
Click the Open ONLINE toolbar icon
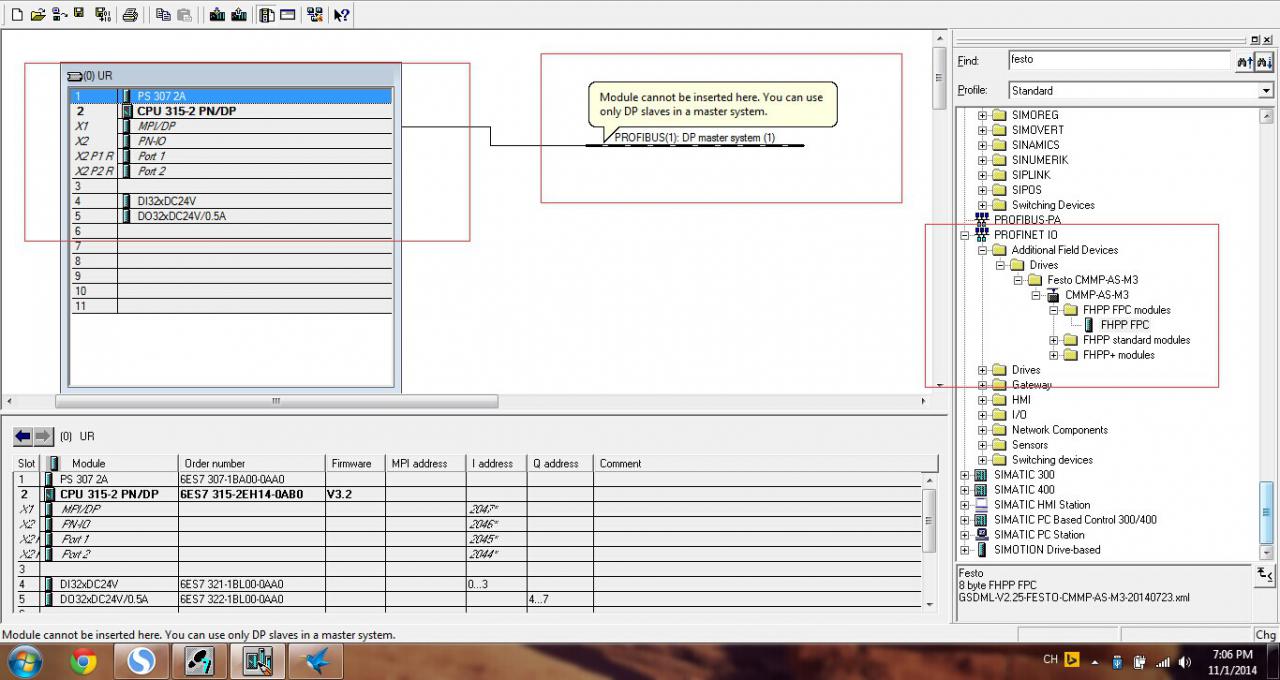[59, 15]
